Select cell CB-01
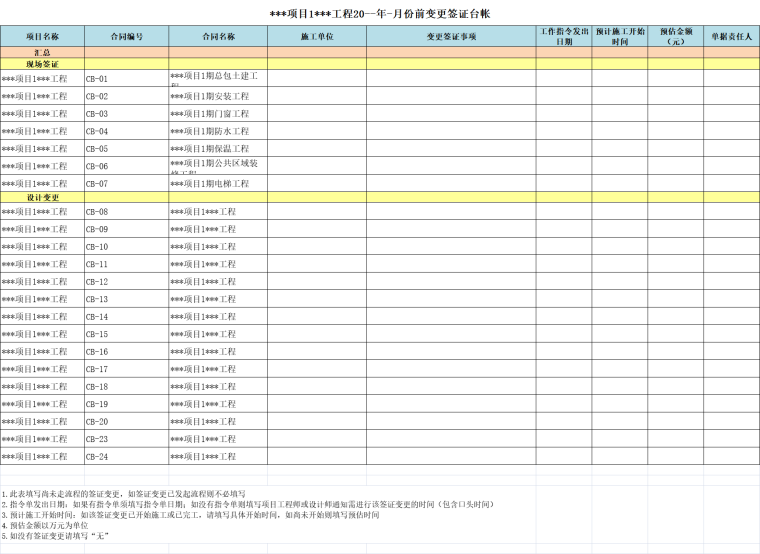Image resolution: width=760 pixels, height=554 pixels. coord(127,79)
